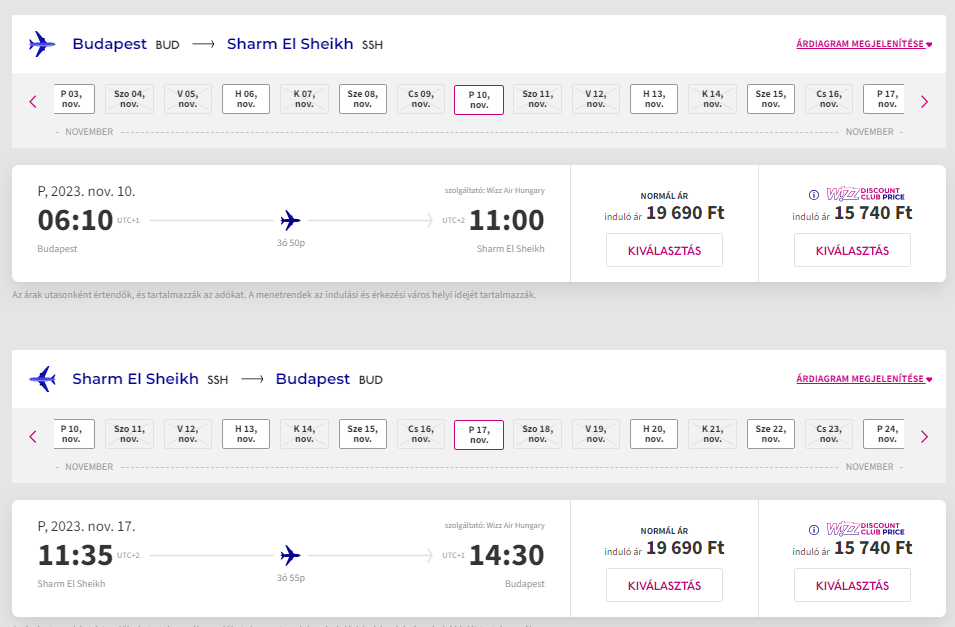Select outbound date Sze 15, nov.
The image size is (955, 627).
[x=771, y=99]
